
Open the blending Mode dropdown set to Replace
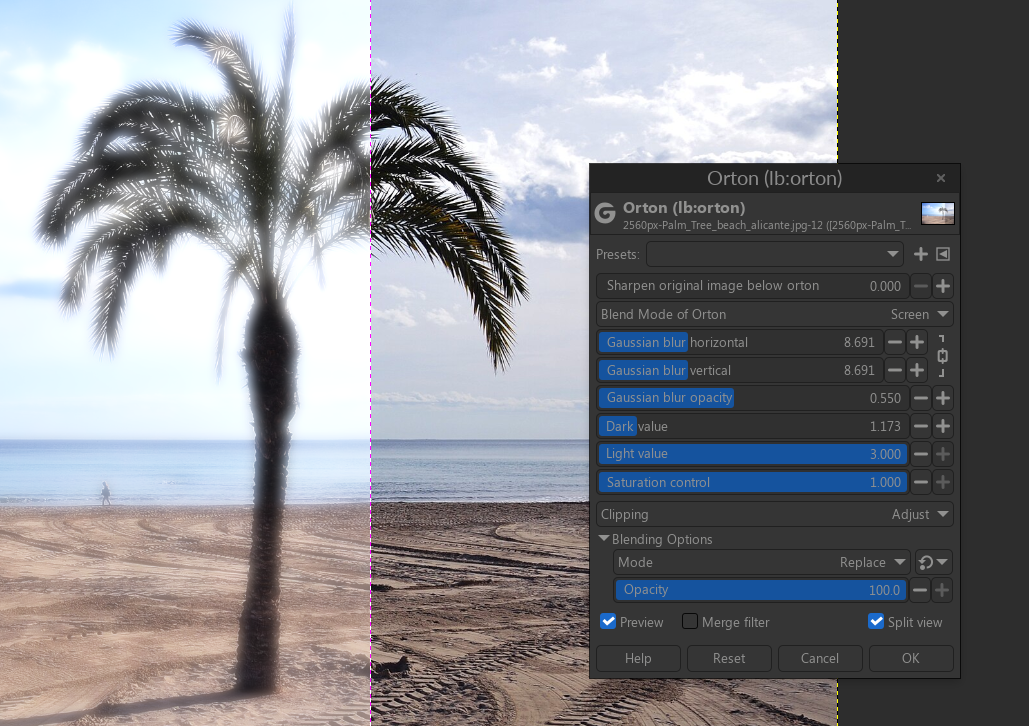[762, 563]
